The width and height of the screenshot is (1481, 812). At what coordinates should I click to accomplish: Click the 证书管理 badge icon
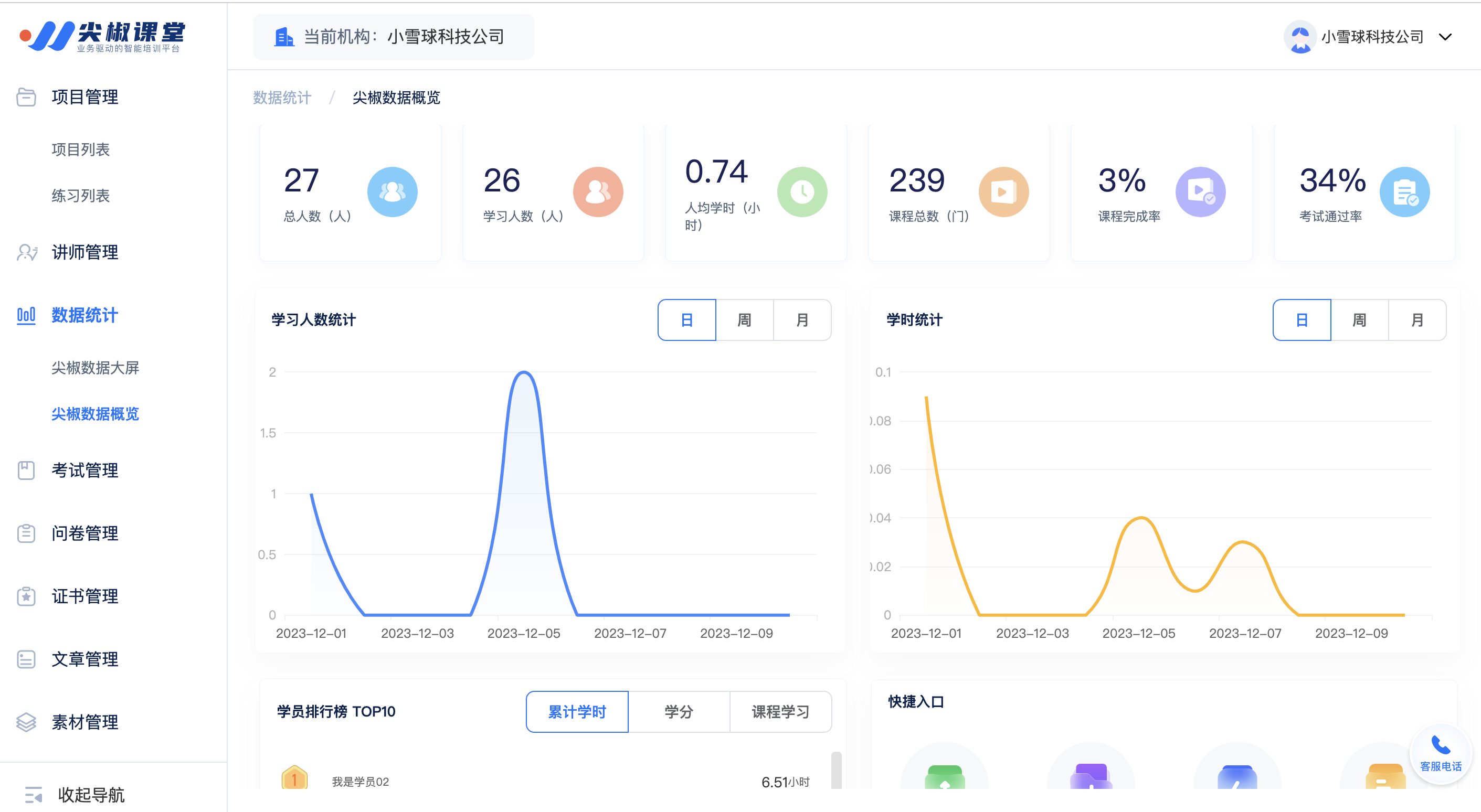click(26, 596)
